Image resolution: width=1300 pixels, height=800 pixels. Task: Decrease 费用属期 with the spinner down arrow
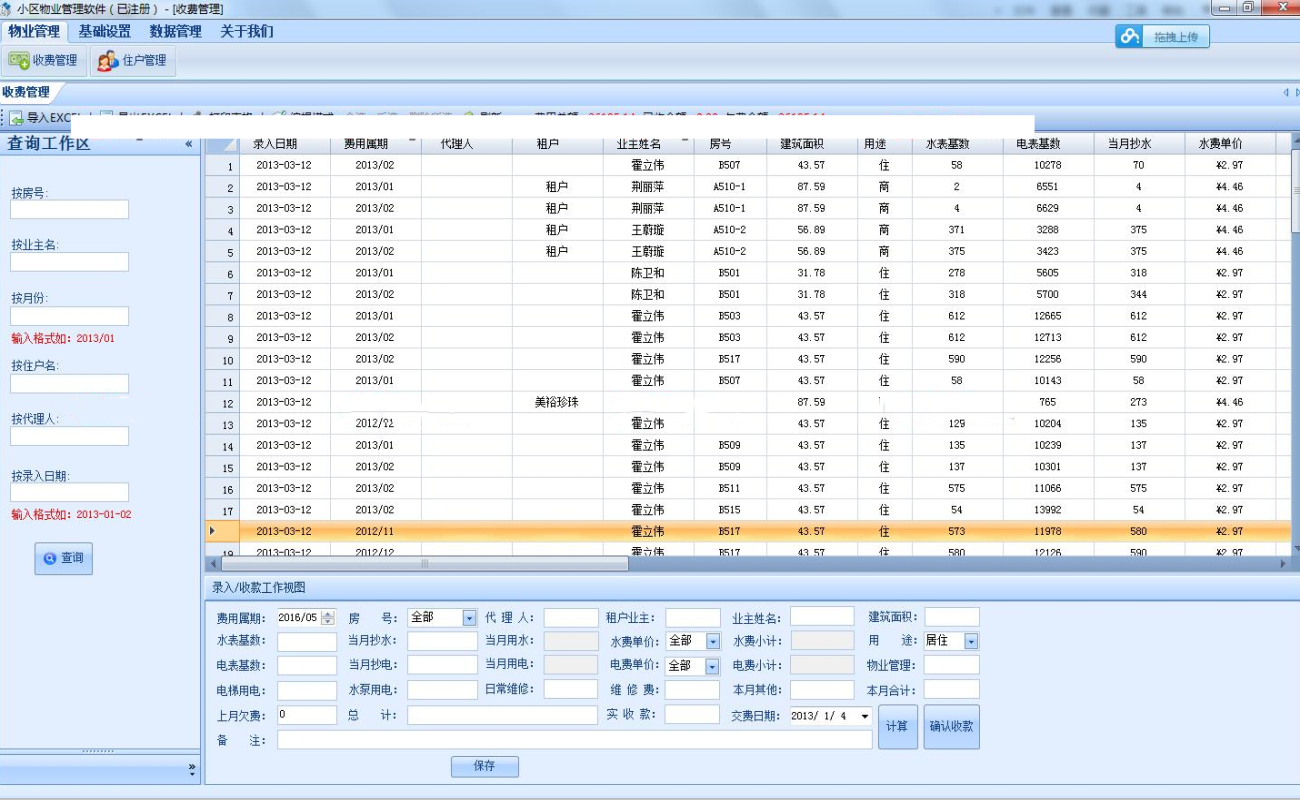click(328, 622)
